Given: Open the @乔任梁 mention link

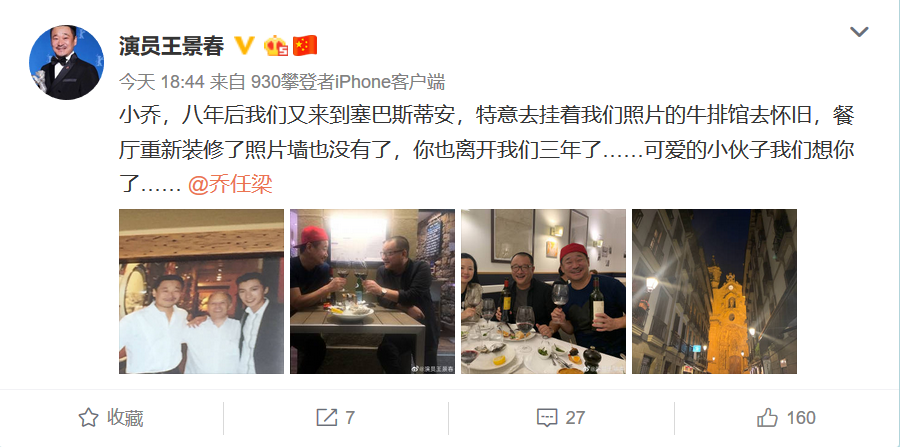Looking at the screenshot, I should tap(231, 185).
